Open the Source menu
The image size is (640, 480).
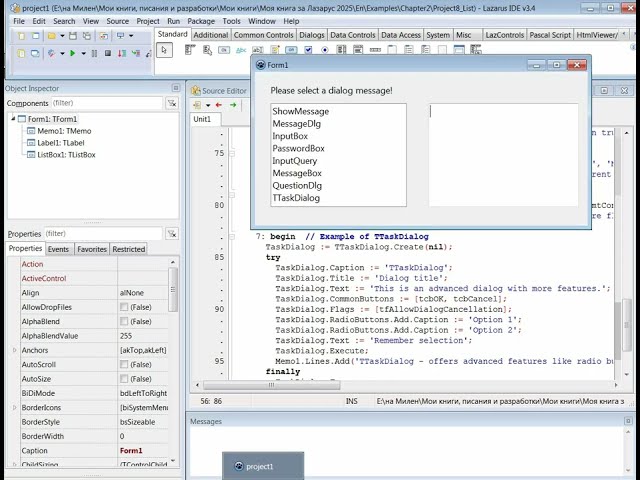tap(118, 21)
